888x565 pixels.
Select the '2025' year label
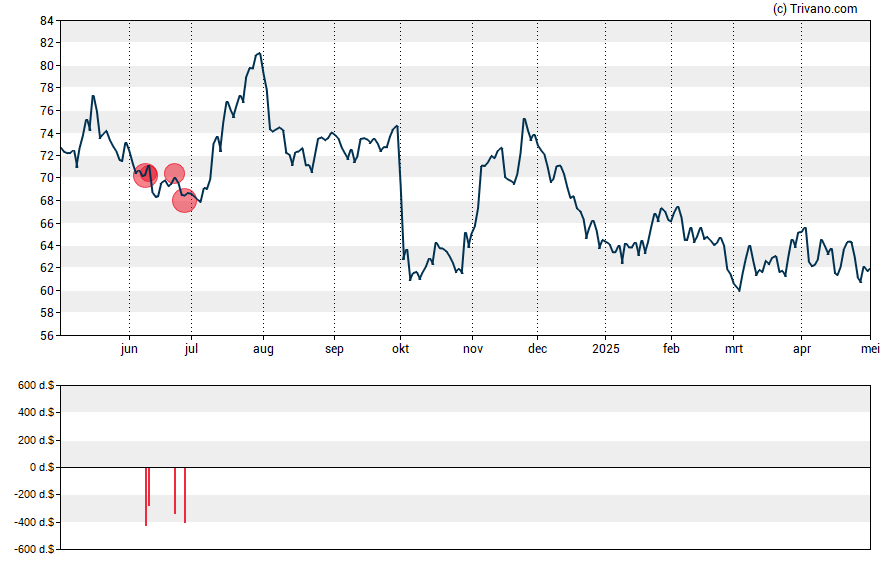click(x=605, y=349)
